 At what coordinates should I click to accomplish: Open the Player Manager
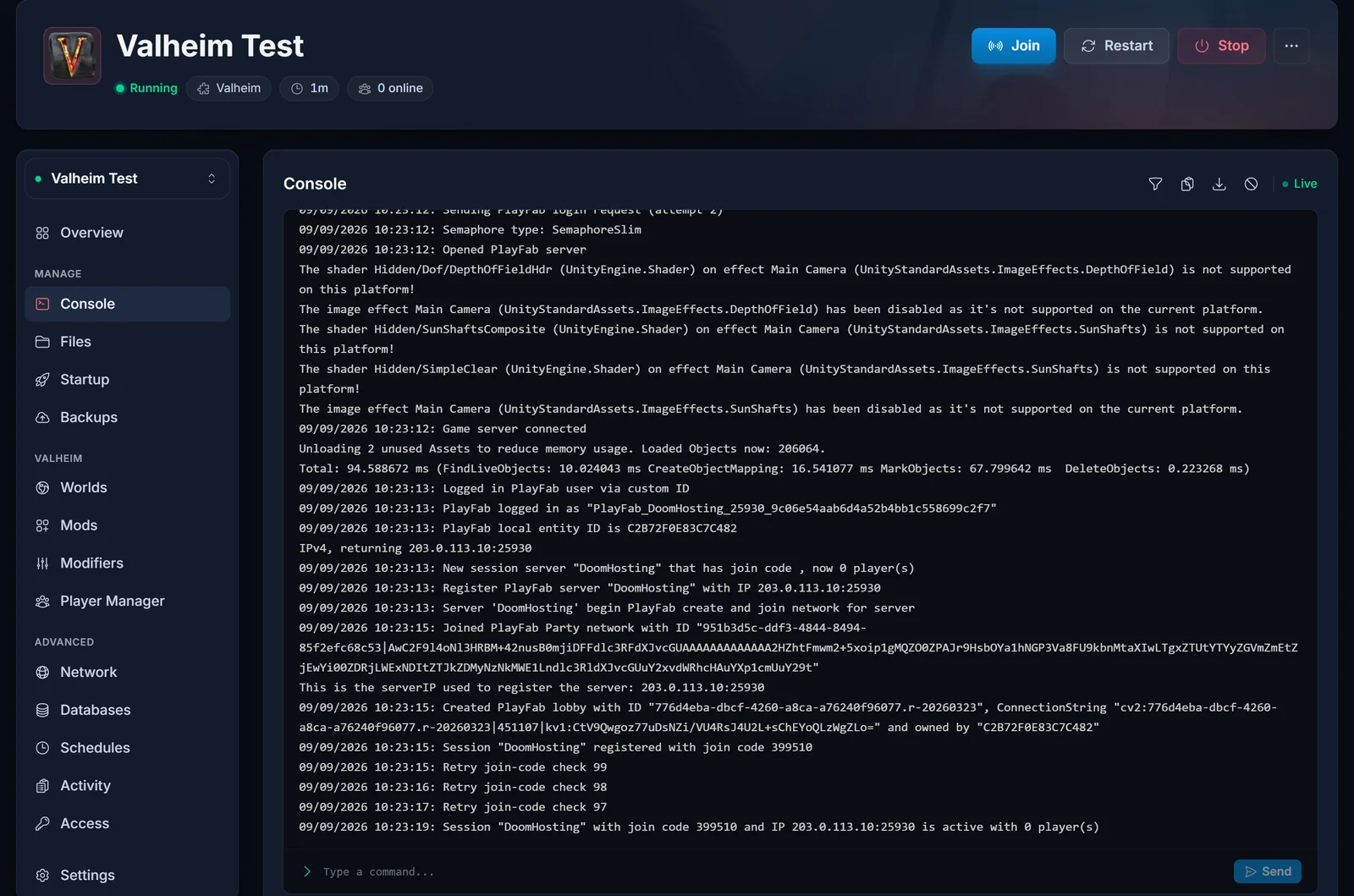point(127,602)
